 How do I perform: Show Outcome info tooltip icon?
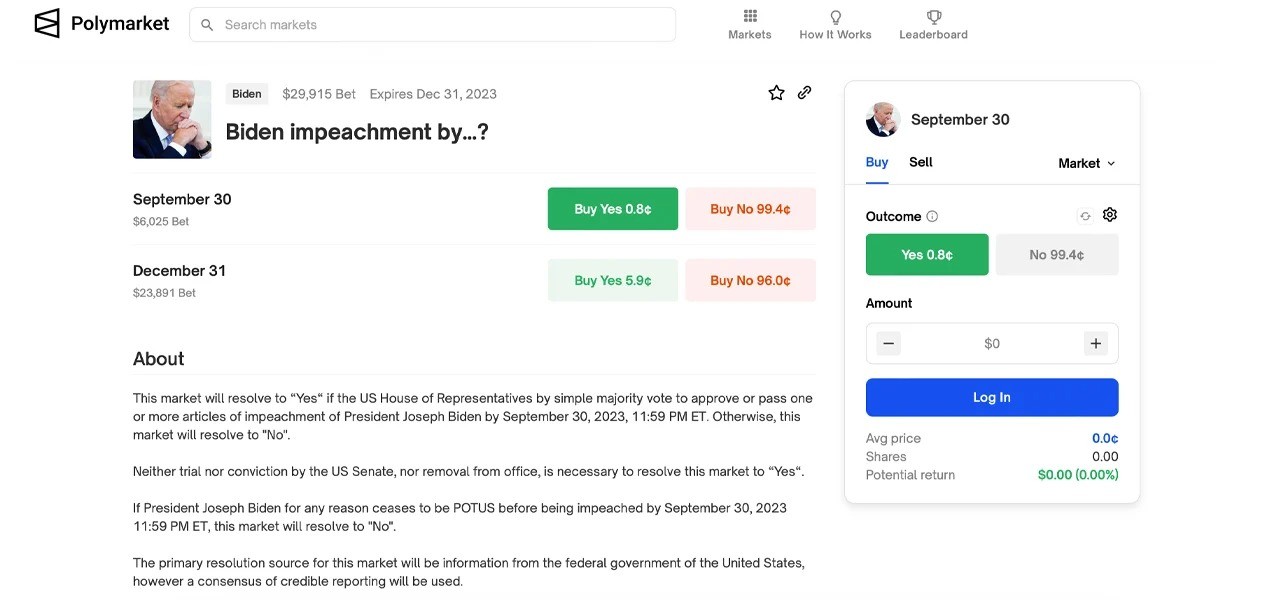(x=932, y=216)
